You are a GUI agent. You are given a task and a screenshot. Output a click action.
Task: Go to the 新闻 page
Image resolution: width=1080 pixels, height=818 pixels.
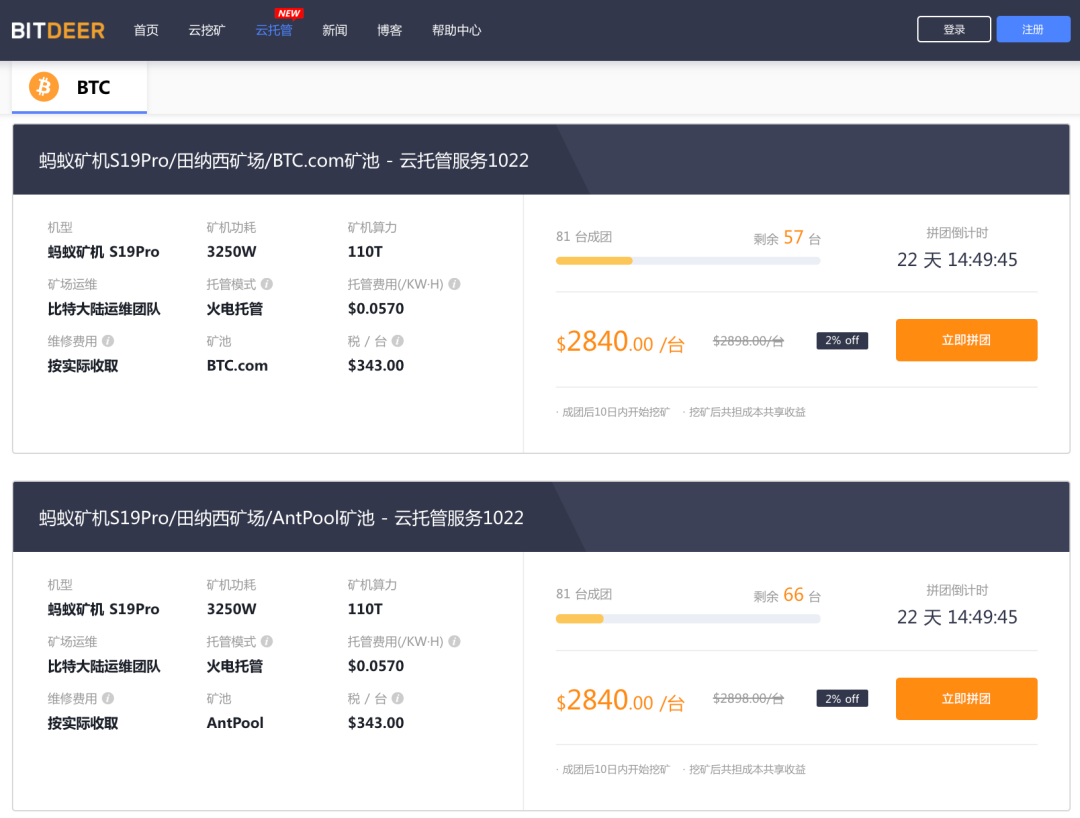335,30
